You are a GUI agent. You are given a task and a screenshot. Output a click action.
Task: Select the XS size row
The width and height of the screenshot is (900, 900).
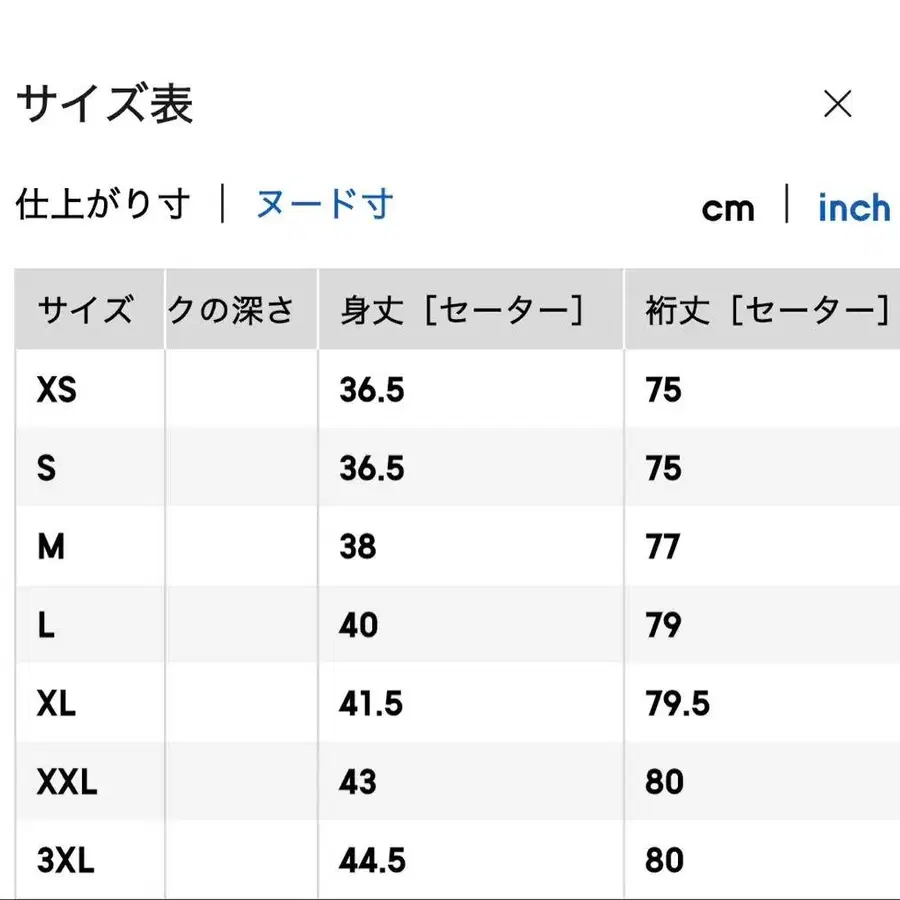pos(57,391)
